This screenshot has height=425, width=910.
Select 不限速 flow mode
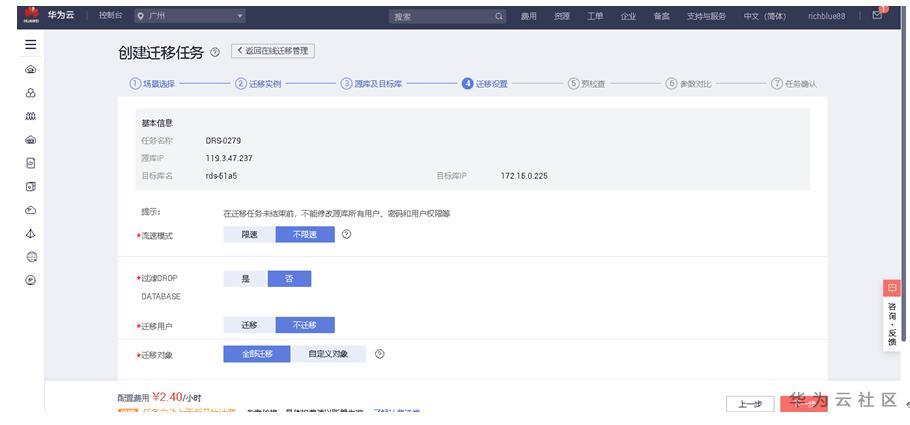305,234
